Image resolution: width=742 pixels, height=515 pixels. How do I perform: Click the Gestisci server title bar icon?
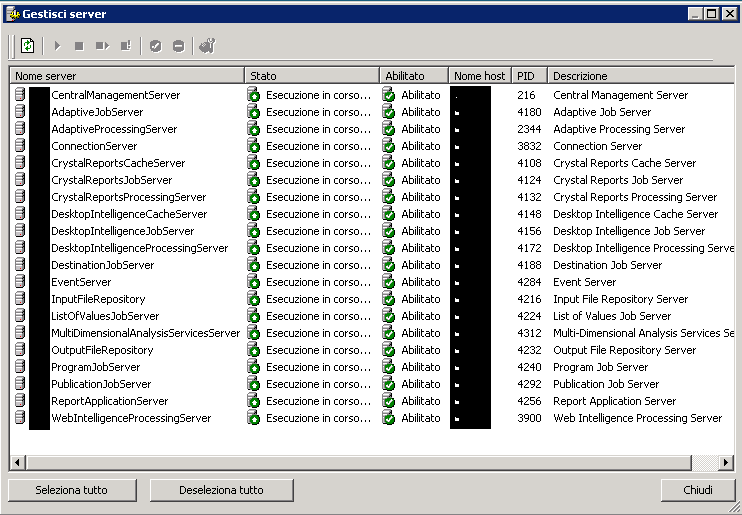pos(13,14)
